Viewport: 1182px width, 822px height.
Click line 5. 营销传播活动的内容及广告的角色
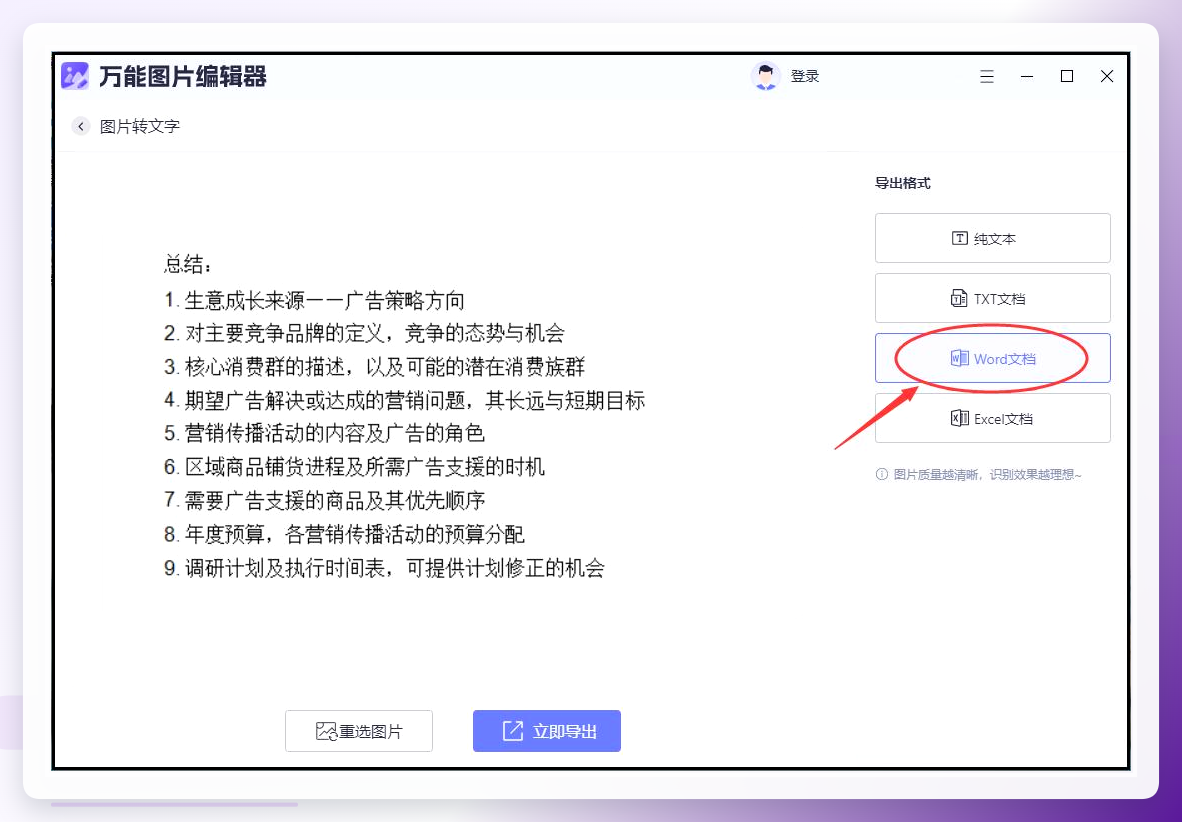point(324,434)
